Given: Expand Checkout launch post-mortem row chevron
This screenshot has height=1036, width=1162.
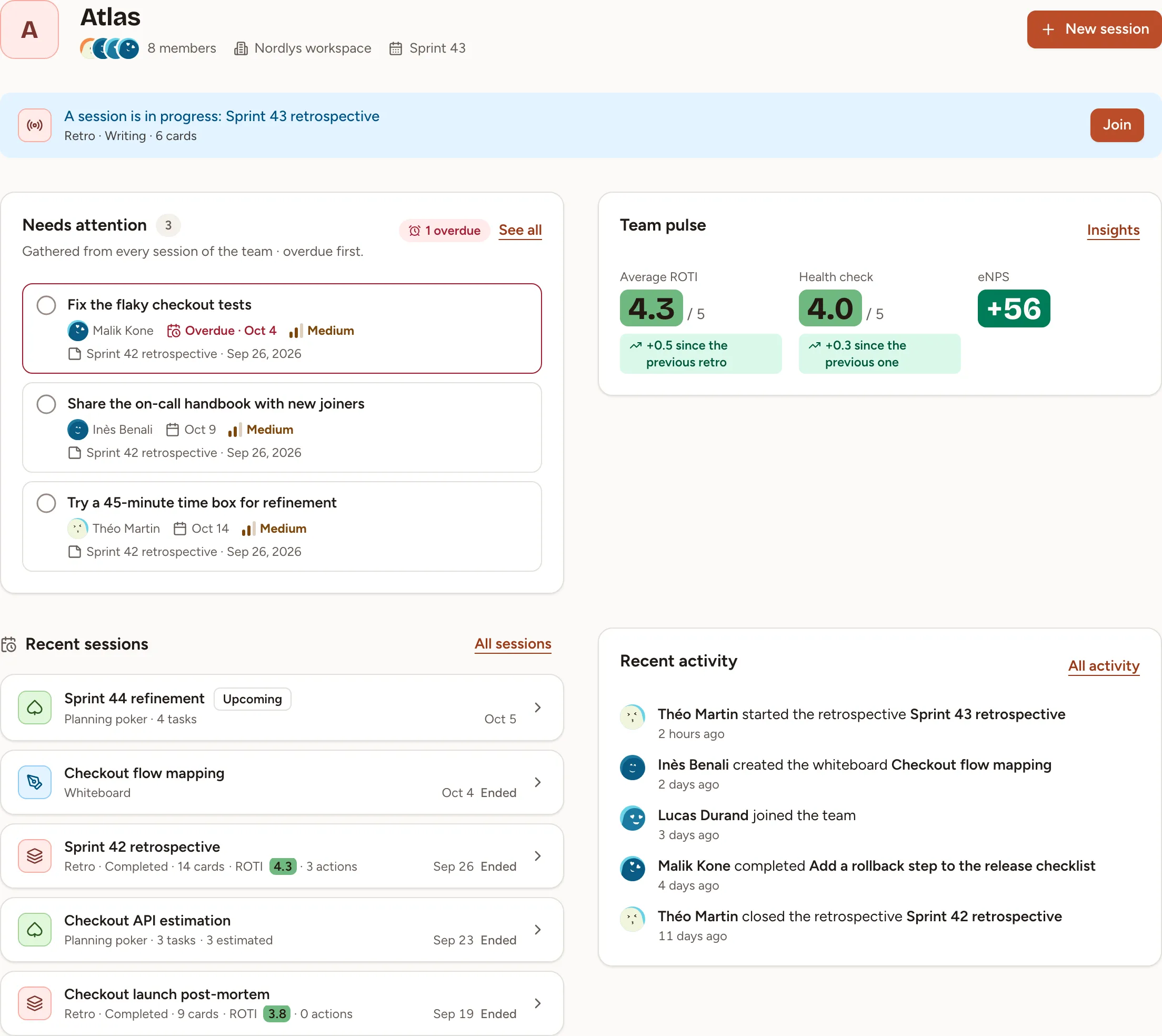Looking at the screenshot, I should [x=537, y=1003].
